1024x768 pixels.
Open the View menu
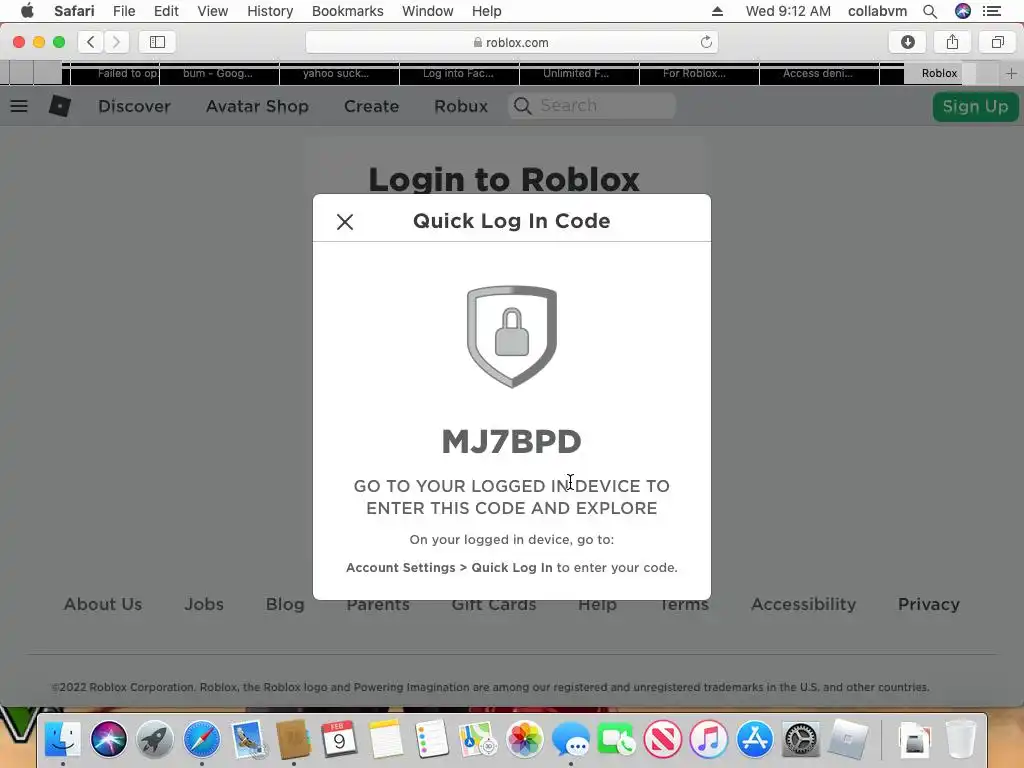[213, 11]
